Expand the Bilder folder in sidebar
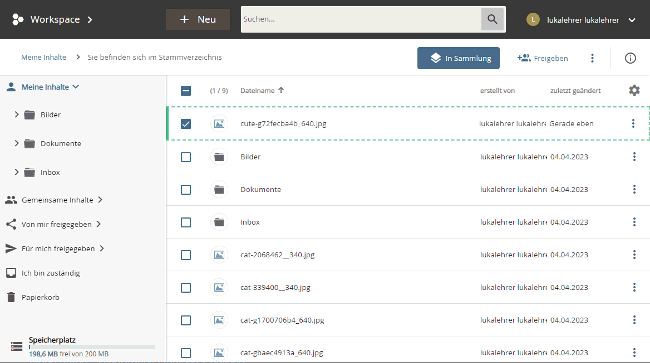This screenshot has width=650, height=363. click(x=17, y=114)
